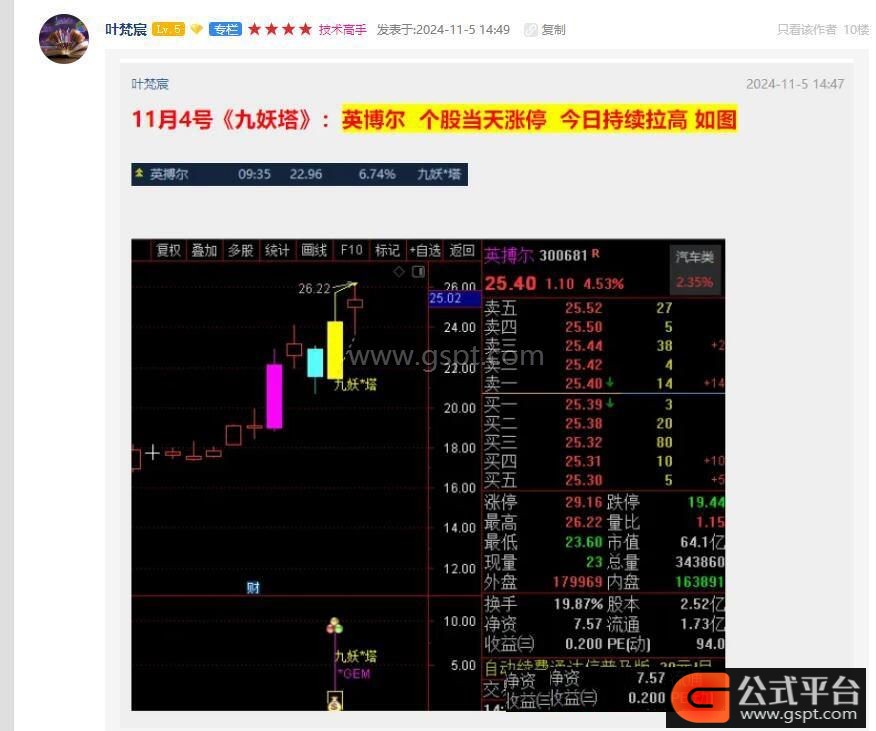This screenshot has width=876, height=731.
Task: Click the 最低 23.60 value
Action: (x=584, y=542)
